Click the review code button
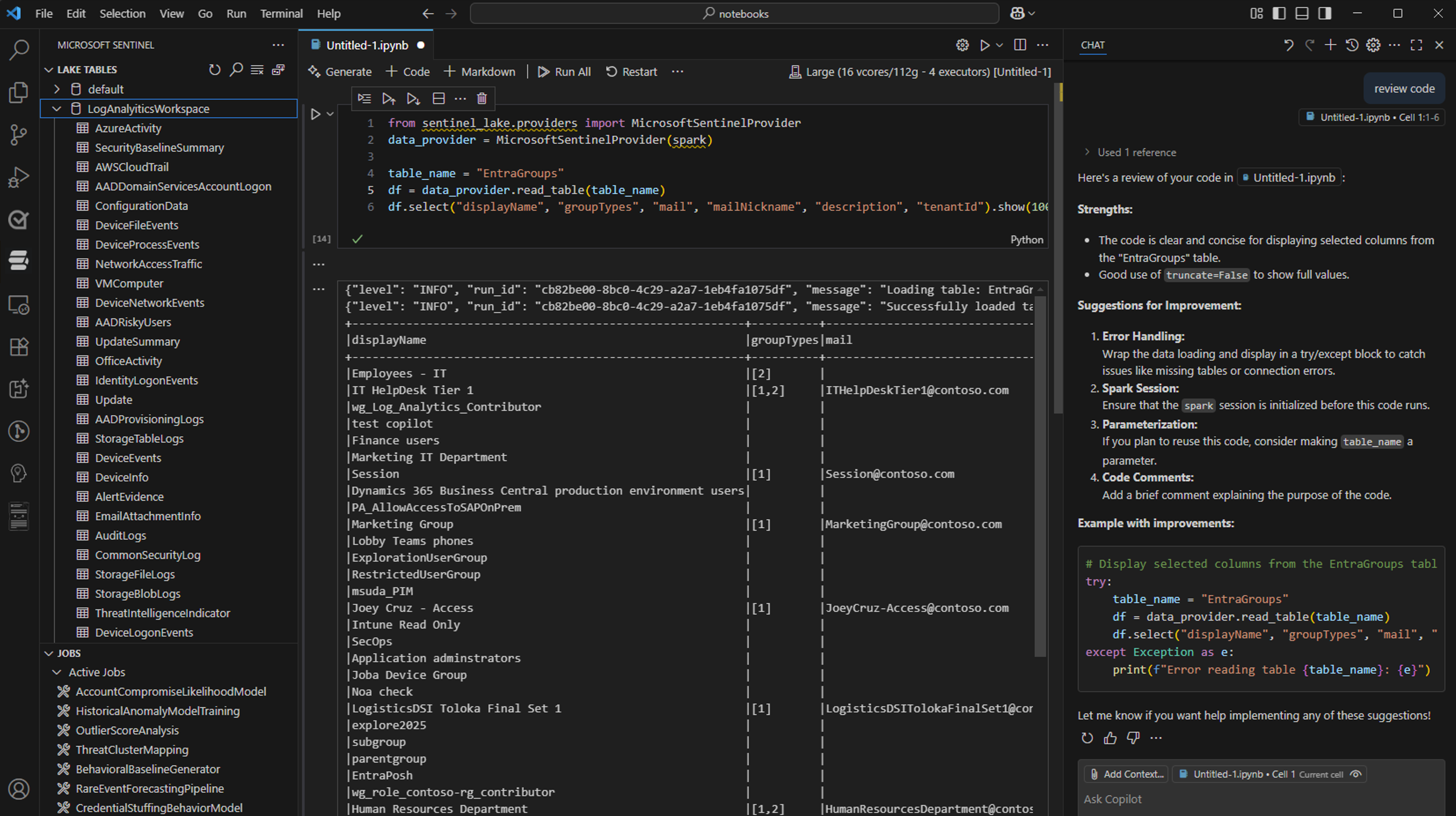This screenshot has width=1456, height=816. tap(1404, 88)
